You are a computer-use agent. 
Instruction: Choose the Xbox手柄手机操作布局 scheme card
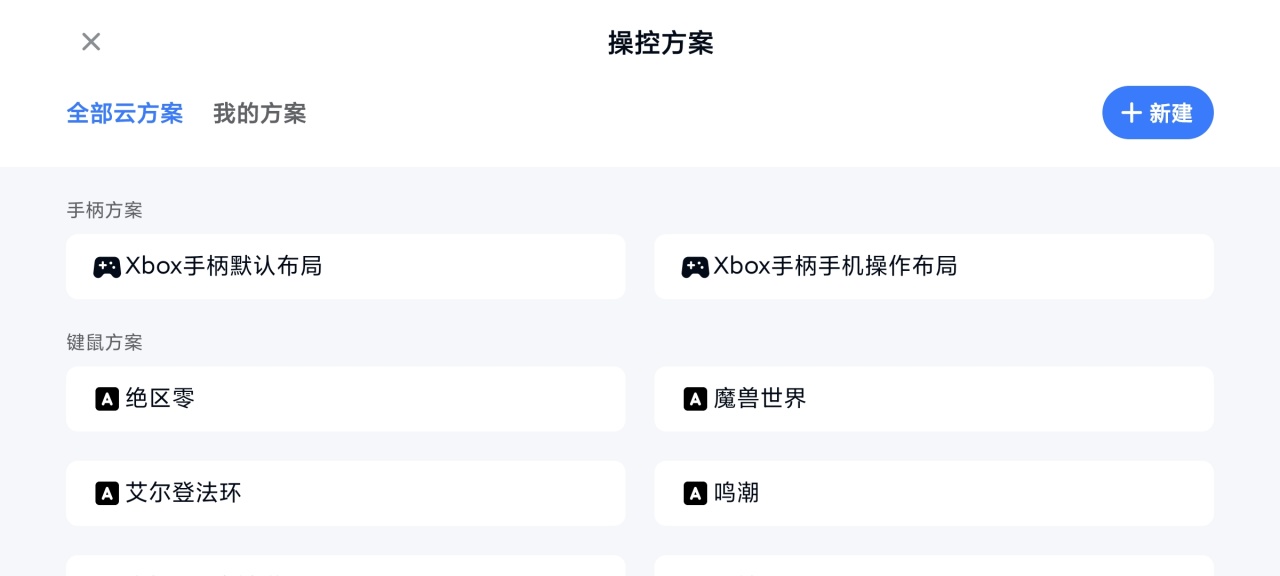[934, 267]
